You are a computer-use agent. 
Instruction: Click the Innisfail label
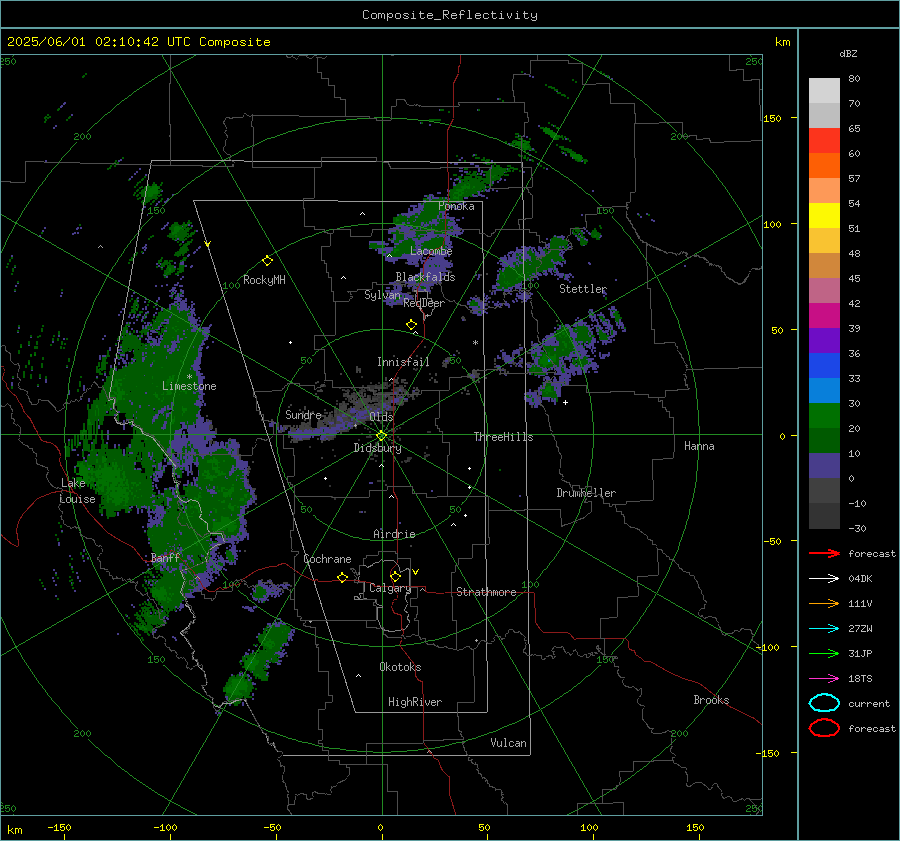tap(403, 362)
